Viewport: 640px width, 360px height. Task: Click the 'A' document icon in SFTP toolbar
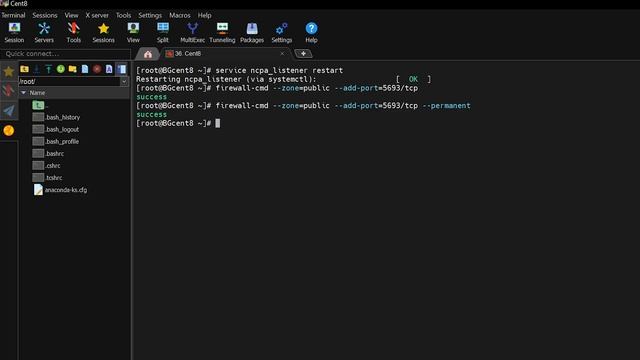[x=109, y=69]
